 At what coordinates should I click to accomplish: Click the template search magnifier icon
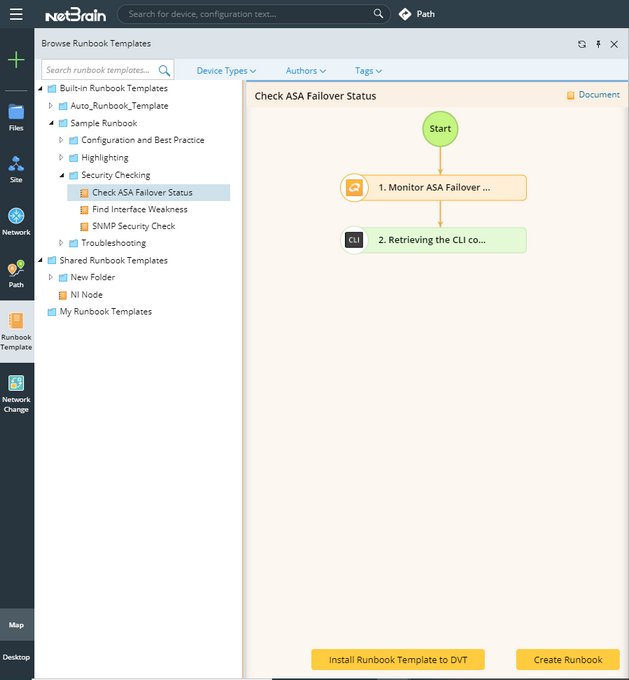point(164,70)
